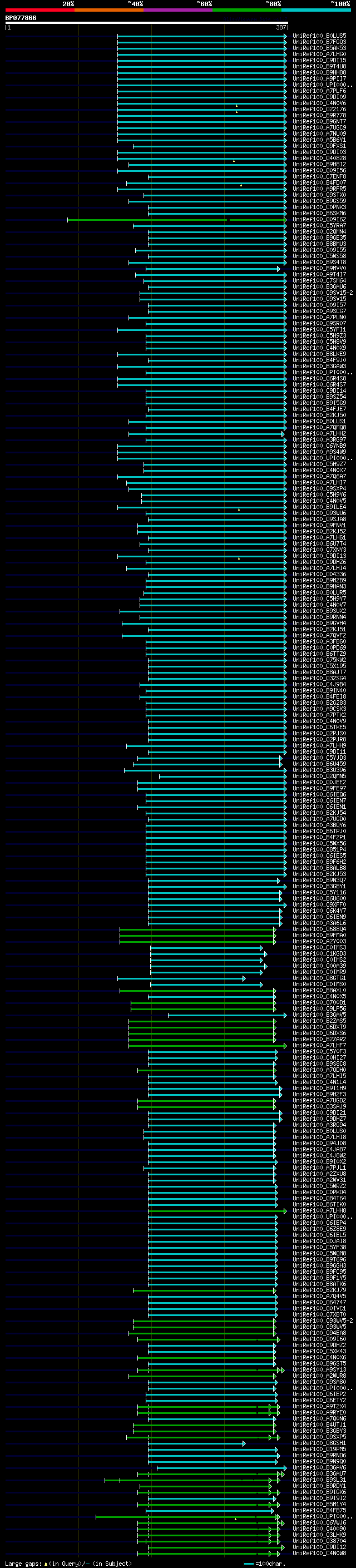356x1568 pixels.
Task: Click the label UniRef100_B3GAV5
Action: (319, 1015)
